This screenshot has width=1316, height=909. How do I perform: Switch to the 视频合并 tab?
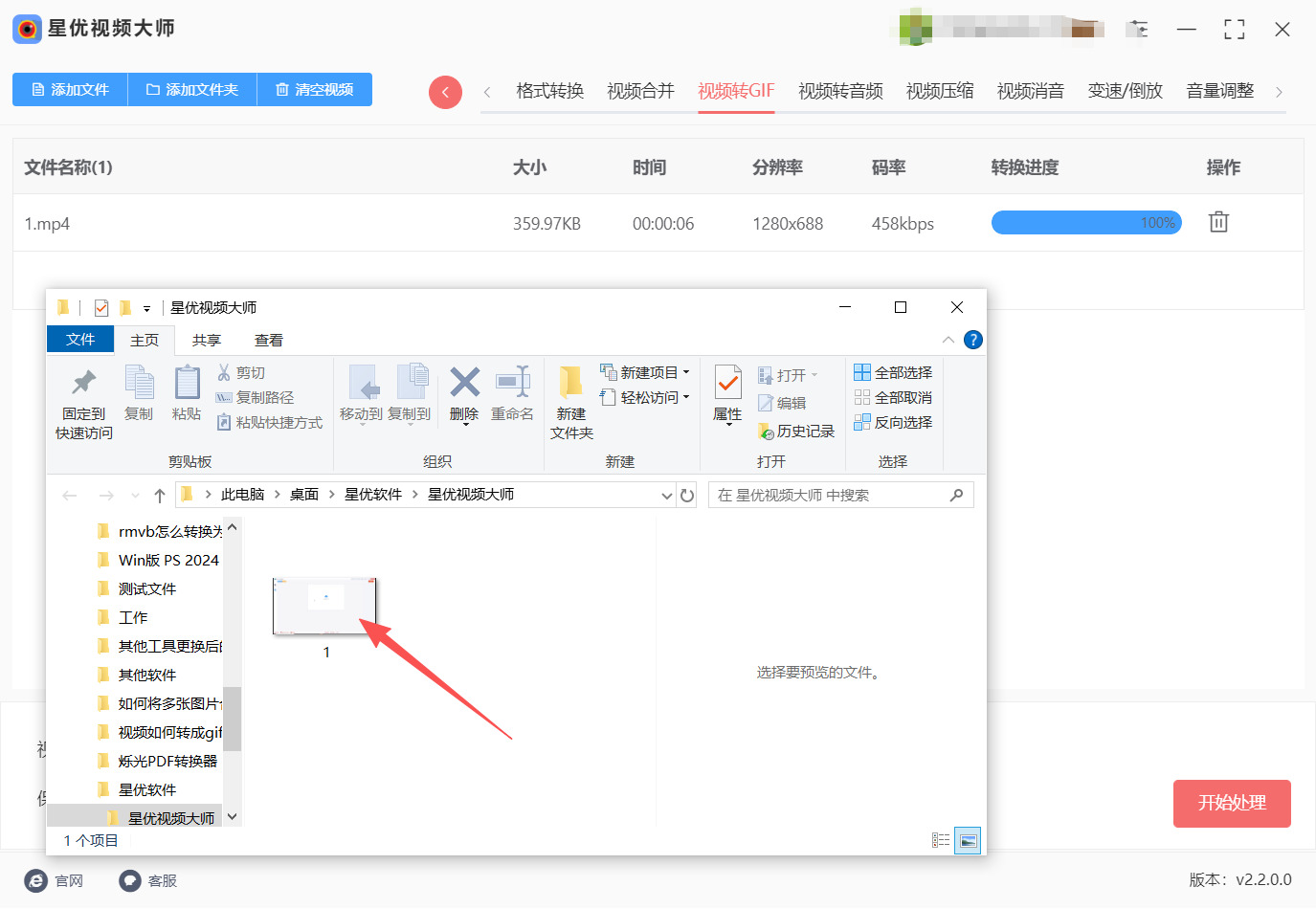(641, 91)
